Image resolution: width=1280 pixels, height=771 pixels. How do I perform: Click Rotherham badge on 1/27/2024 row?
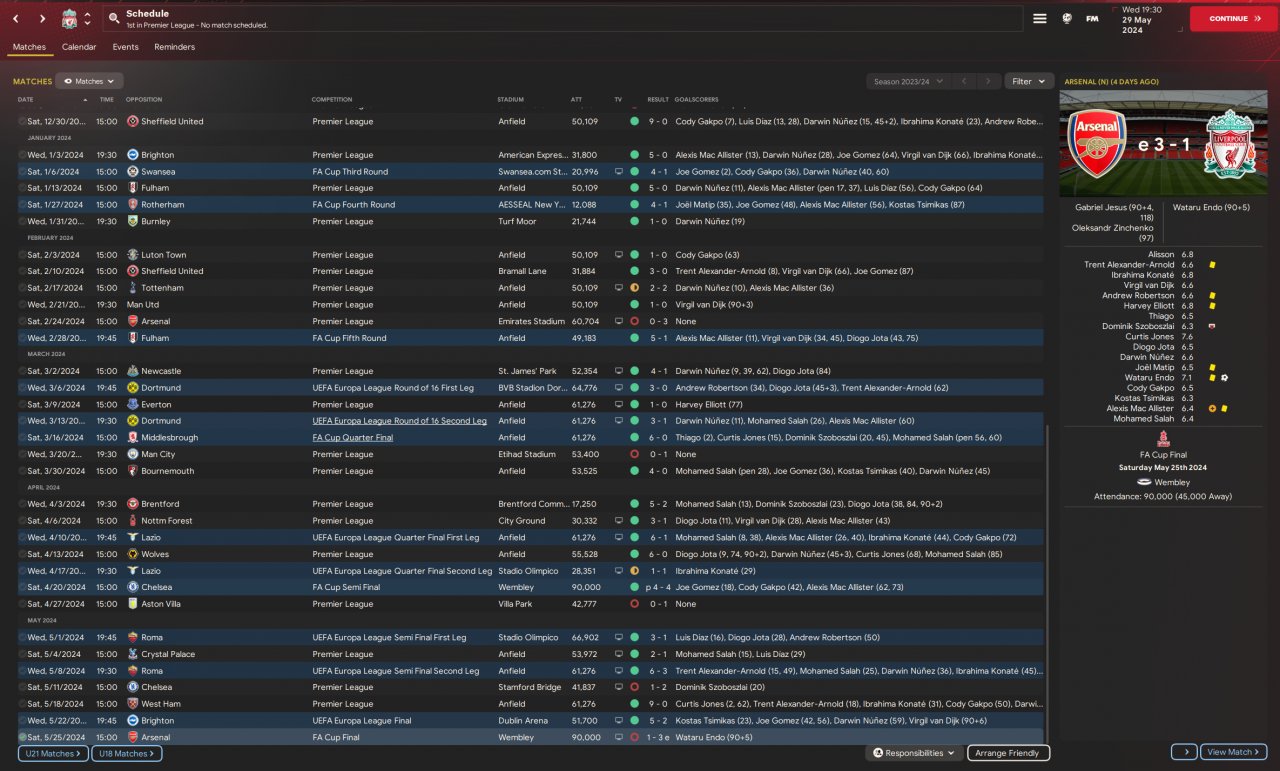(x=133, y=205)
